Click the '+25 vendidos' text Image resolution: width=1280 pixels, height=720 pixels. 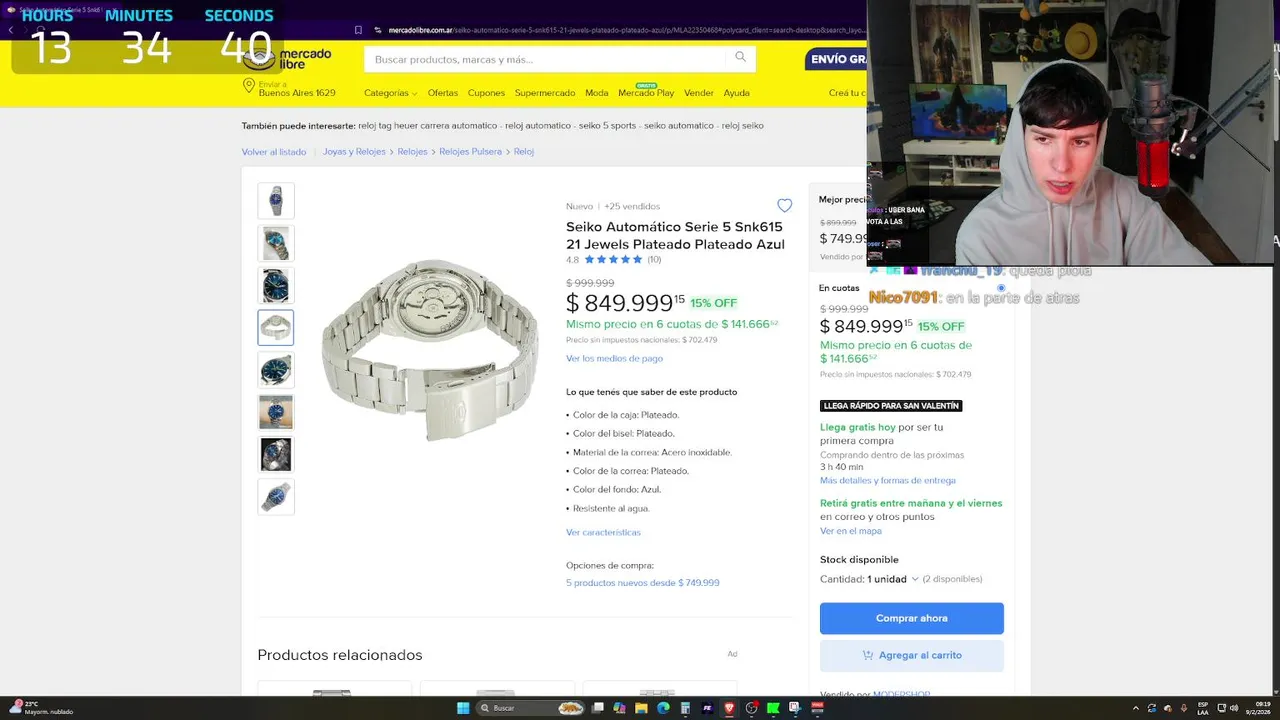pos(632,206)
